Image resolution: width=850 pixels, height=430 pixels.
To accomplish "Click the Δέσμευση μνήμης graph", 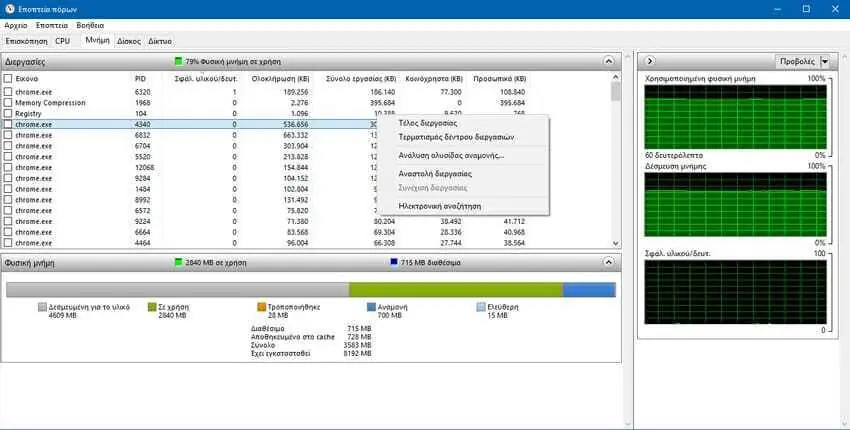I will [x=735, y=204].
